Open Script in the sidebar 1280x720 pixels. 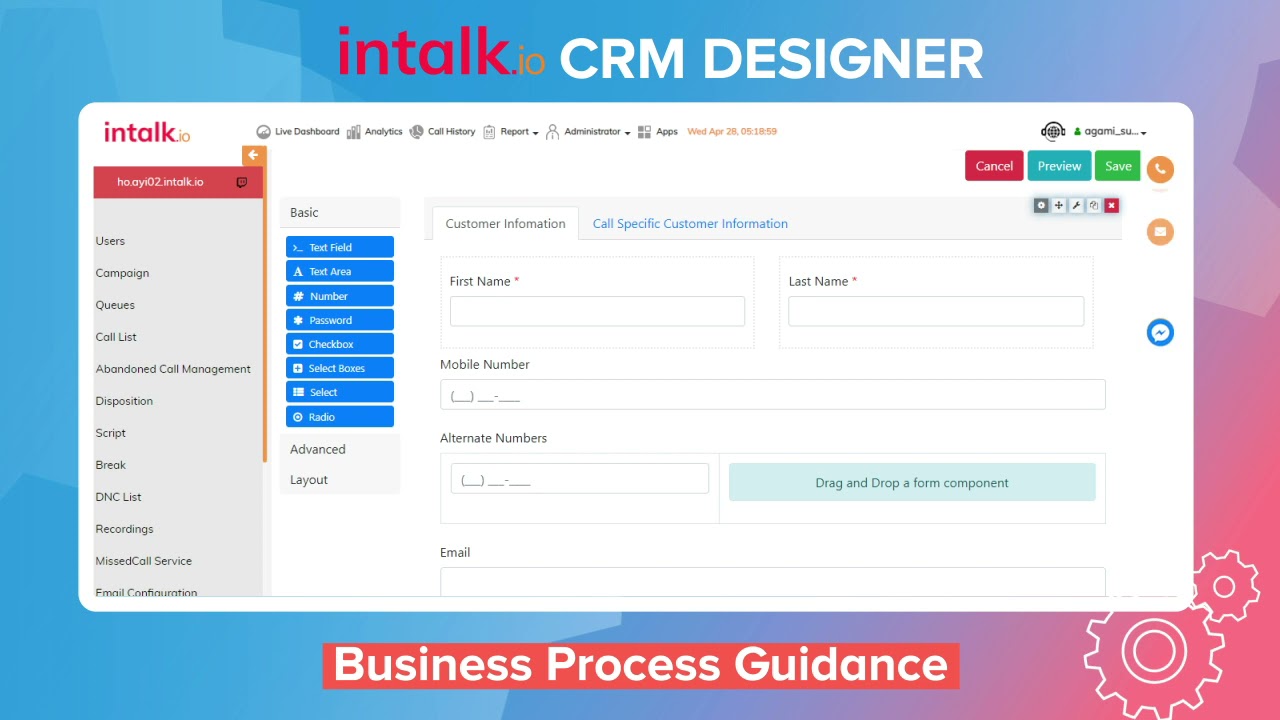pos(110,433)
